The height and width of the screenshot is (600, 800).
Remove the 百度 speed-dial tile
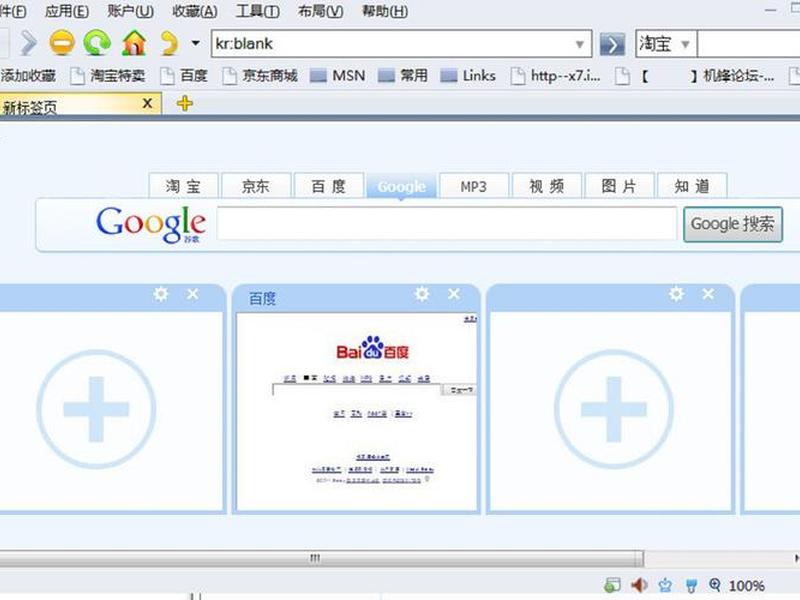tap(454, 294)
